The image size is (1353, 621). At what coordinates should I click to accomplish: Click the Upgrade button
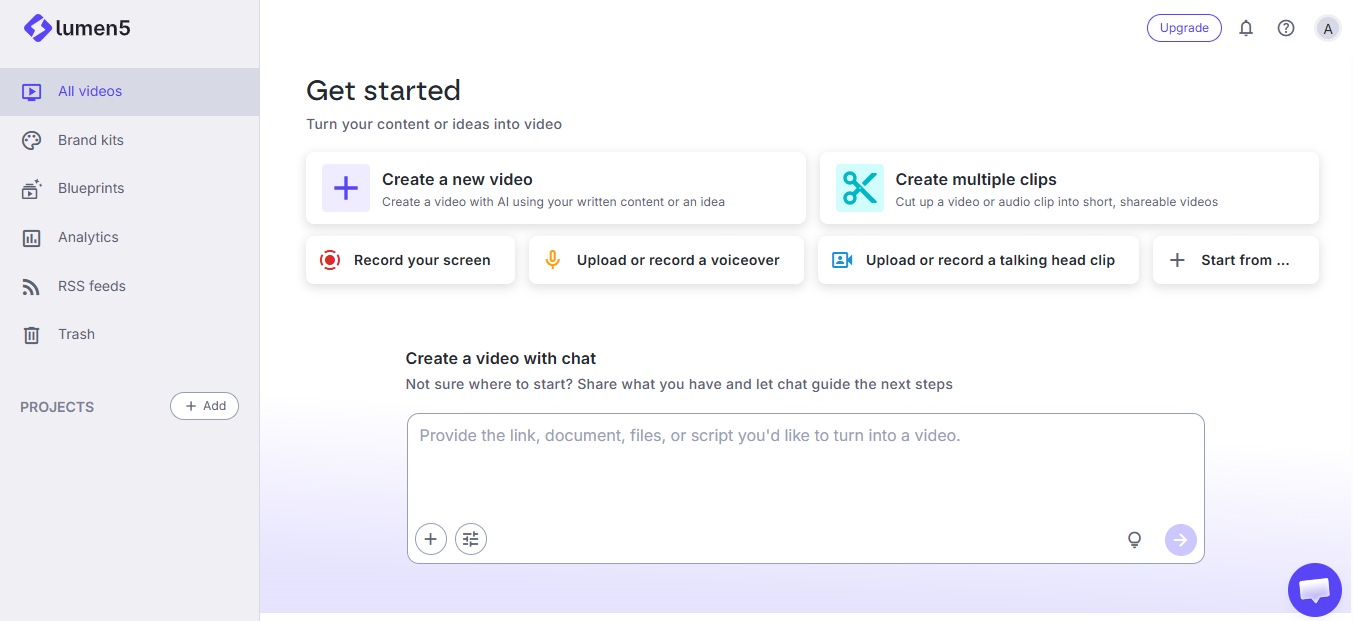(1184, 28)
